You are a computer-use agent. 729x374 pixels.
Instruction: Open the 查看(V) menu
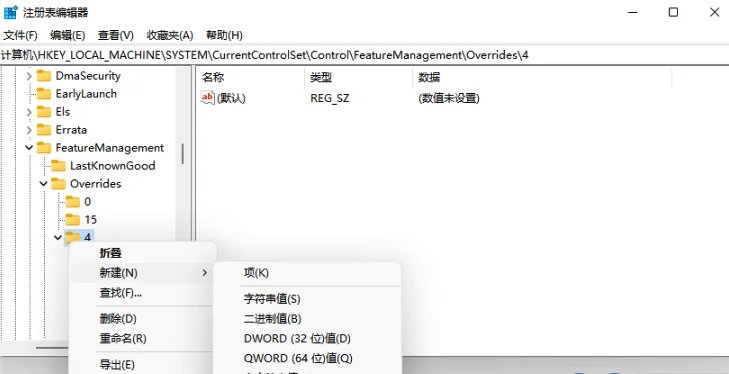click(116, 35)
